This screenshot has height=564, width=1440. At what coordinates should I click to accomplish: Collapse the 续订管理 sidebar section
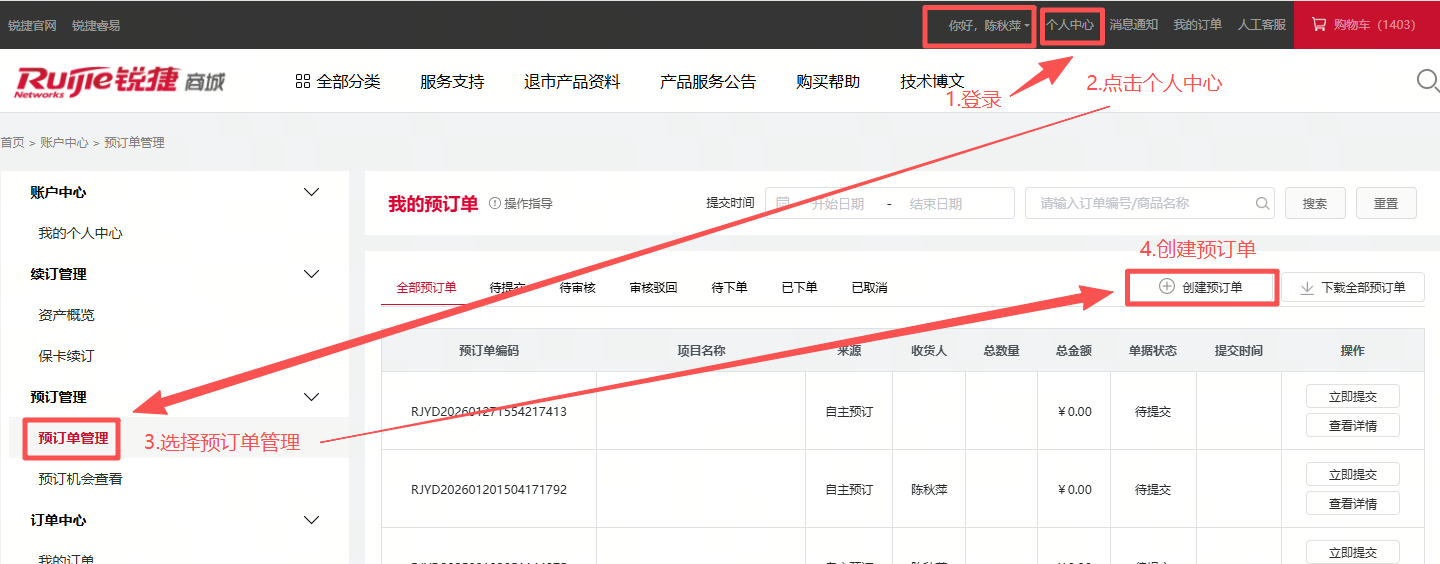(x=312, y=274)
